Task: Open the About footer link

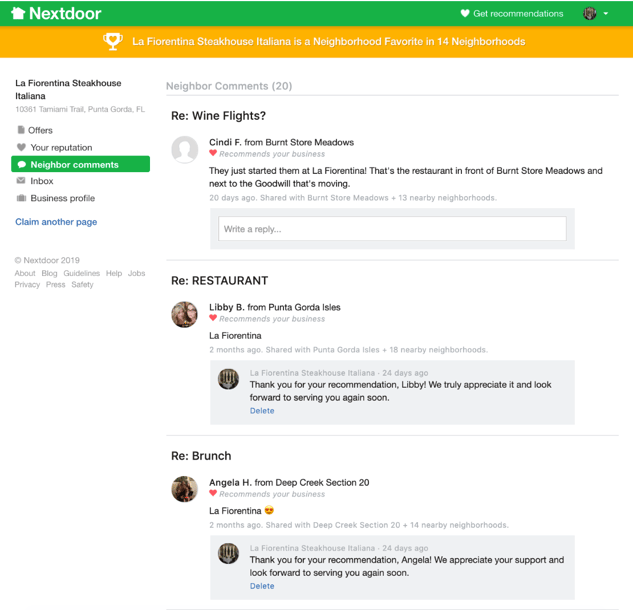Action: 25,273
